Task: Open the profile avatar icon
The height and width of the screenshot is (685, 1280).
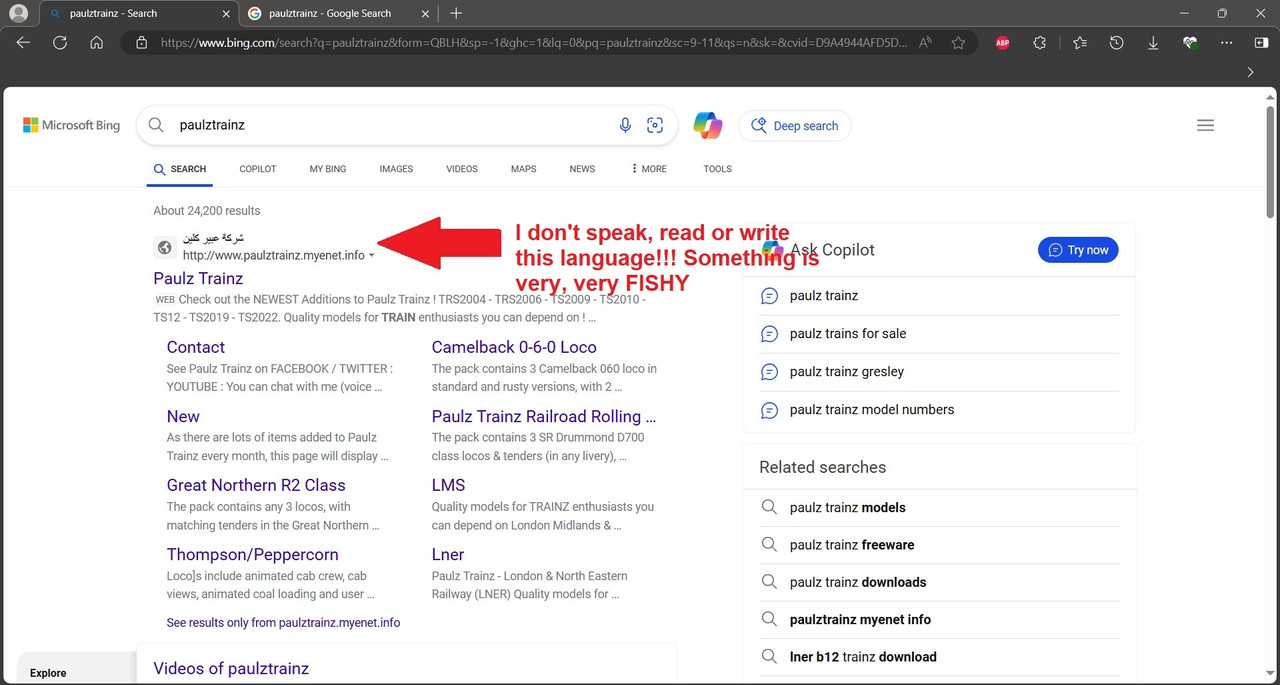Action: tap(18, 13)
